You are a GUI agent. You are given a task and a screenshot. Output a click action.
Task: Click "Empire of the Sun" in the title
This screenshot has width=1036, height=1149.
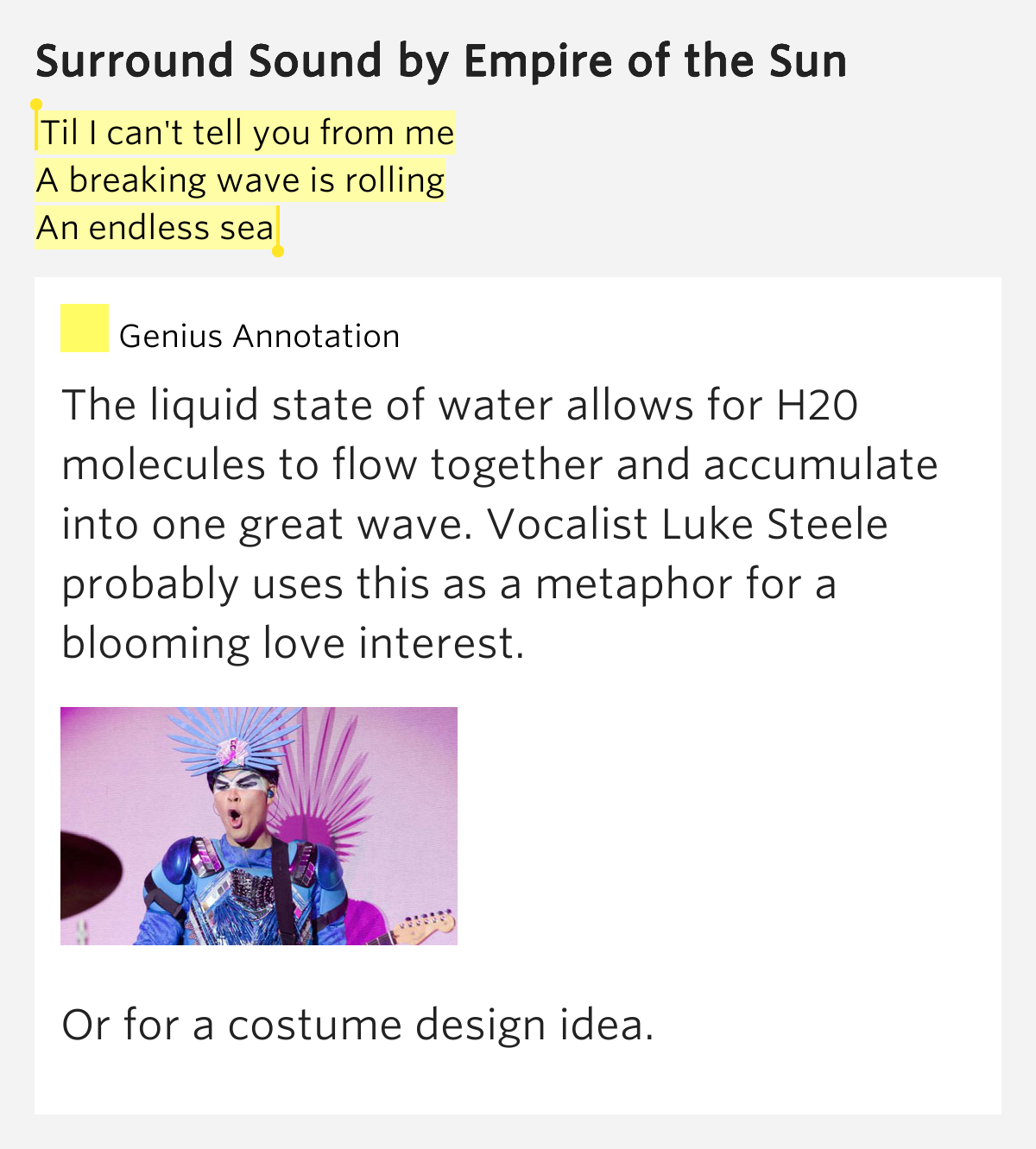coord(655,61)
